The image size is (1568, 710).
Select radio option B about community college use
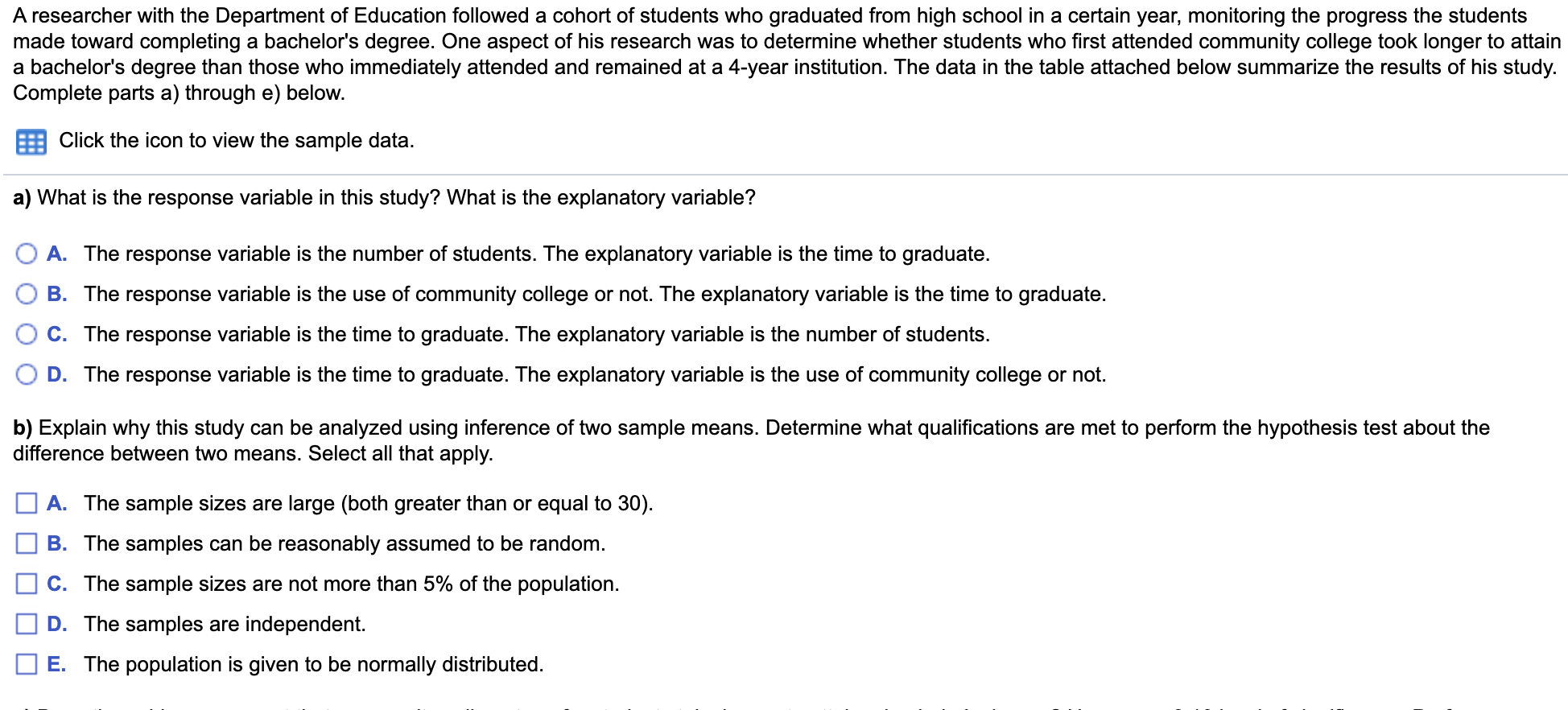pyautogui.click(x=27, y=294)
